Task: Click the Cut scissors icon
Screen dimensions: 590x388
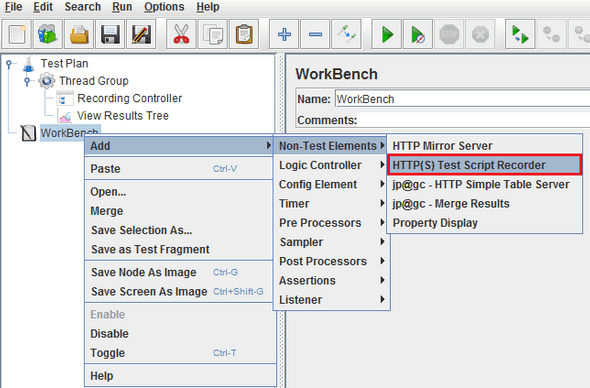Action: pyautogui.click(x=181, y=35)
